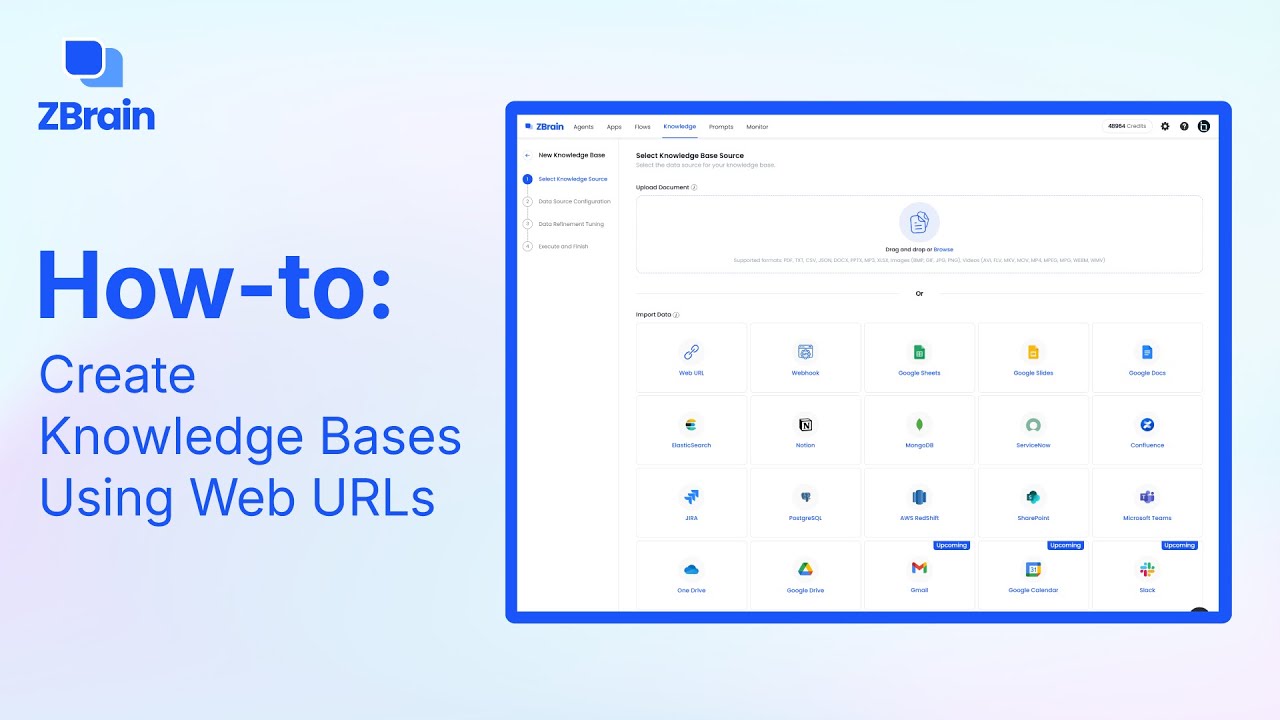
Task: Open the settings gear icon
Action: tap(1164, 126)
